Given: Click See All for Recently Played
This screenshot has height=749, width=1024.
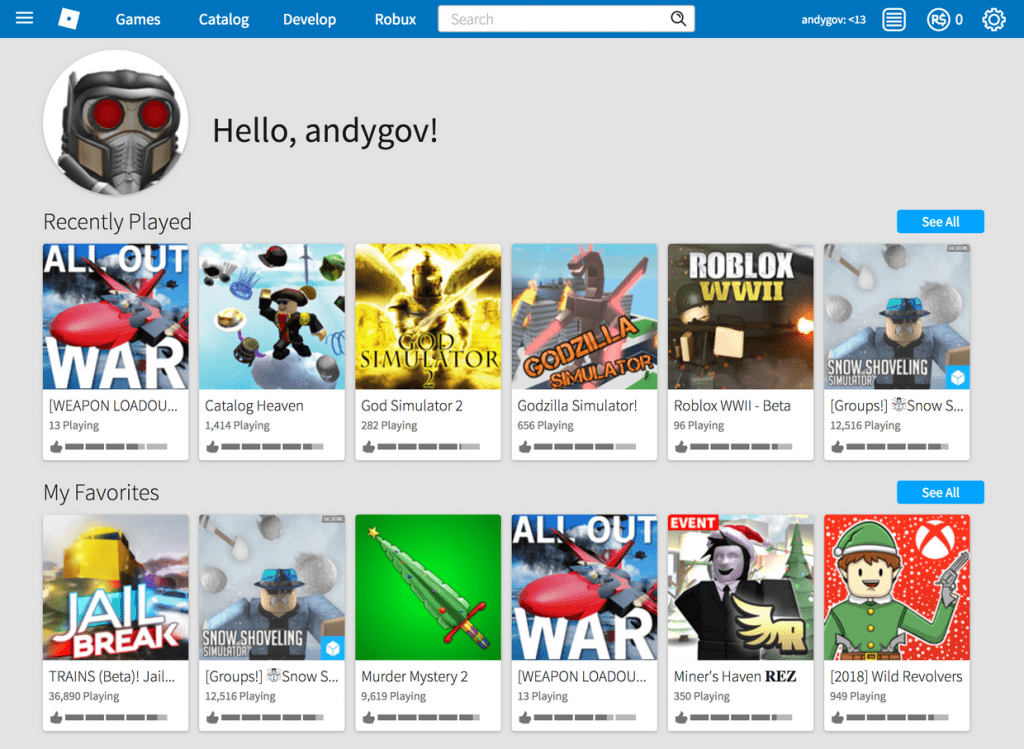Looking at the screenshot, I should 940,221.
